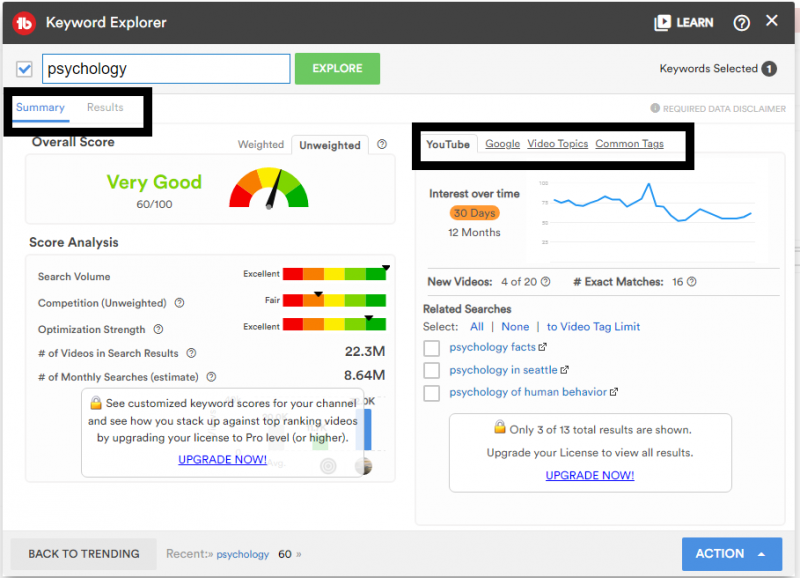This screenshot has width=800, height=578.
Task: Uncheck the checkbox beside the search field
Action: click(x=25, y=69)
